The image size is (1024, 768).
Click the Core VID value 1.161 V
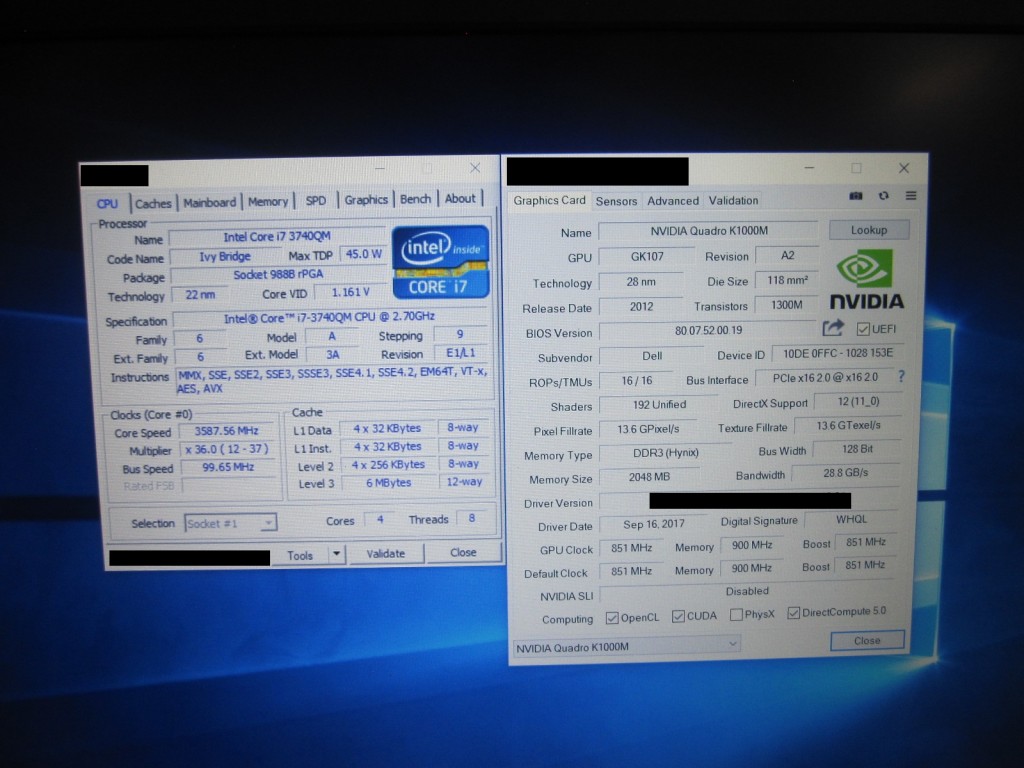click(351, 292)
